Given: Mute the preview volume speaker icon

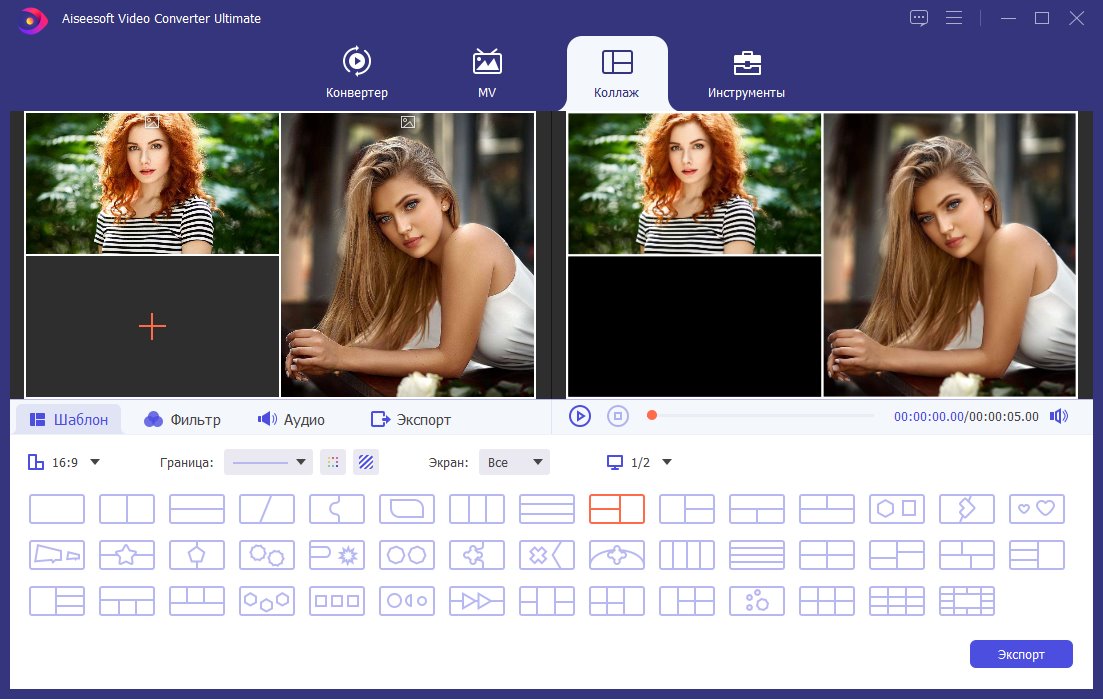Looking at the screenshot, I should coord(1059,416).
